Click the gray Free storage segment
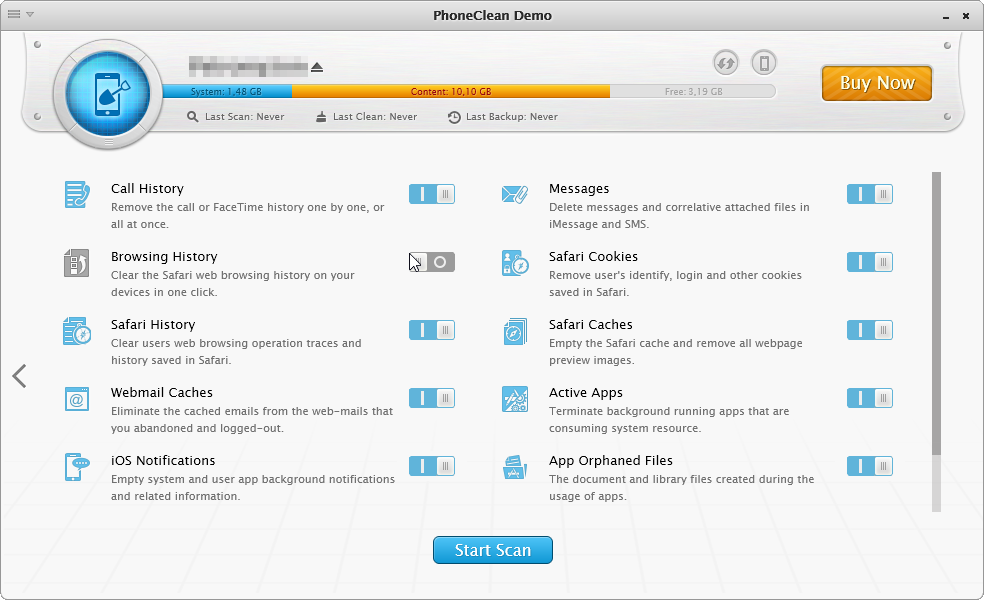984x600 pixels. tap(693, 92)
